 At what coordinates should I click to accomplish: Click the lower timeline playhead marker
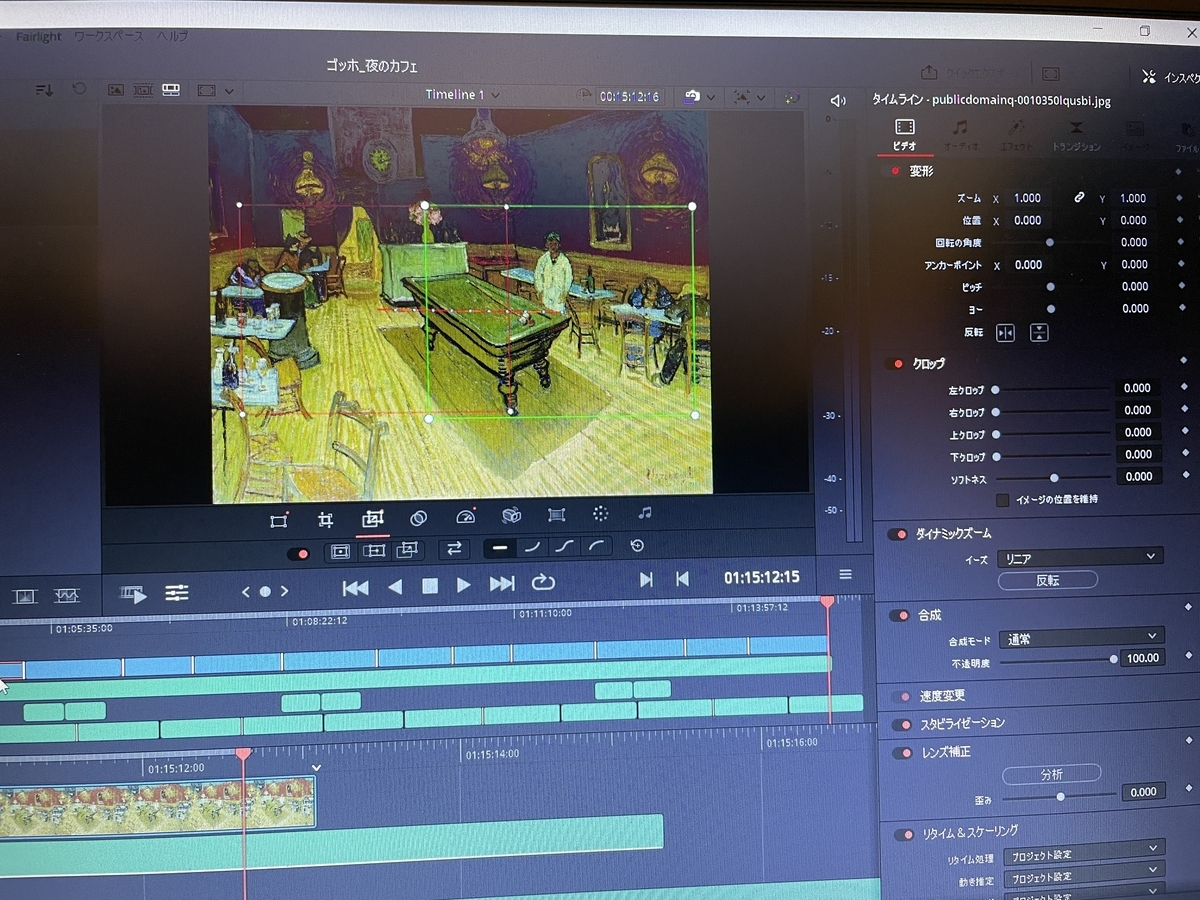(243, 753)
